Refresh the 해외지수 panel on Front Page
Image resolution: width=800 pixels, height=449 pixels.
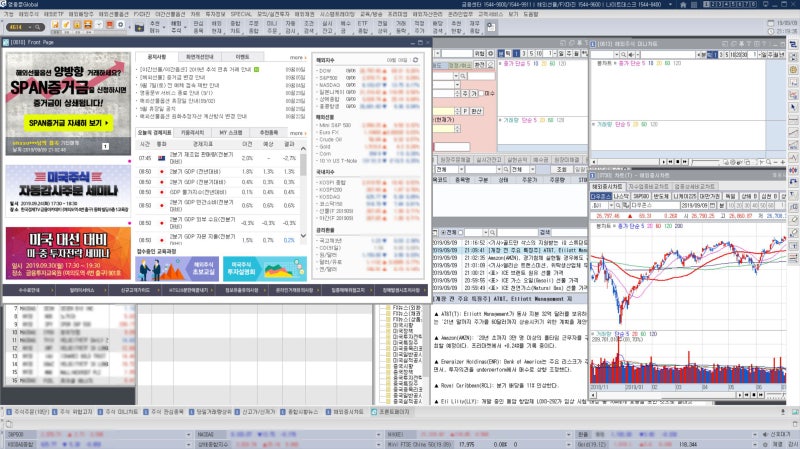coord(415,60)
